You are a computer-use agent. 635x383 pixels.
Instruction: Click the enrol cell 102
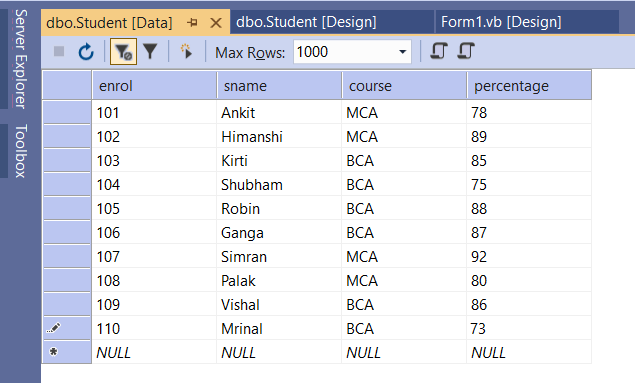(154, 136)
